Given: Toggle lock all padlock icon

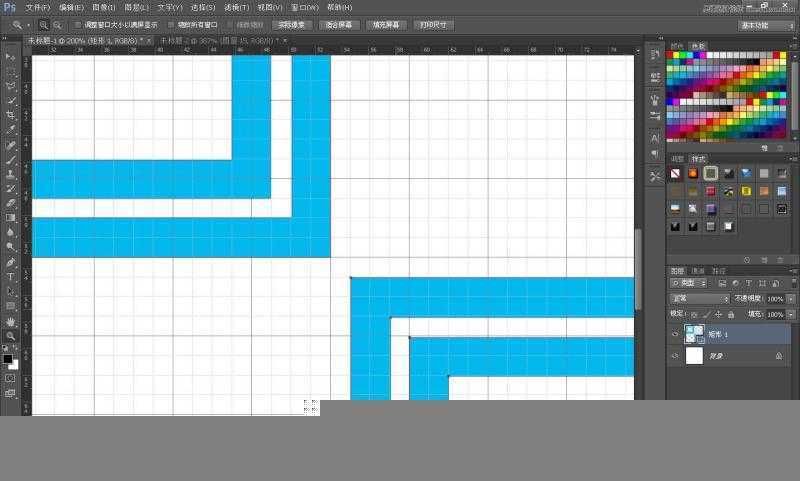Looking at the screenshot, I should point(731,315).
